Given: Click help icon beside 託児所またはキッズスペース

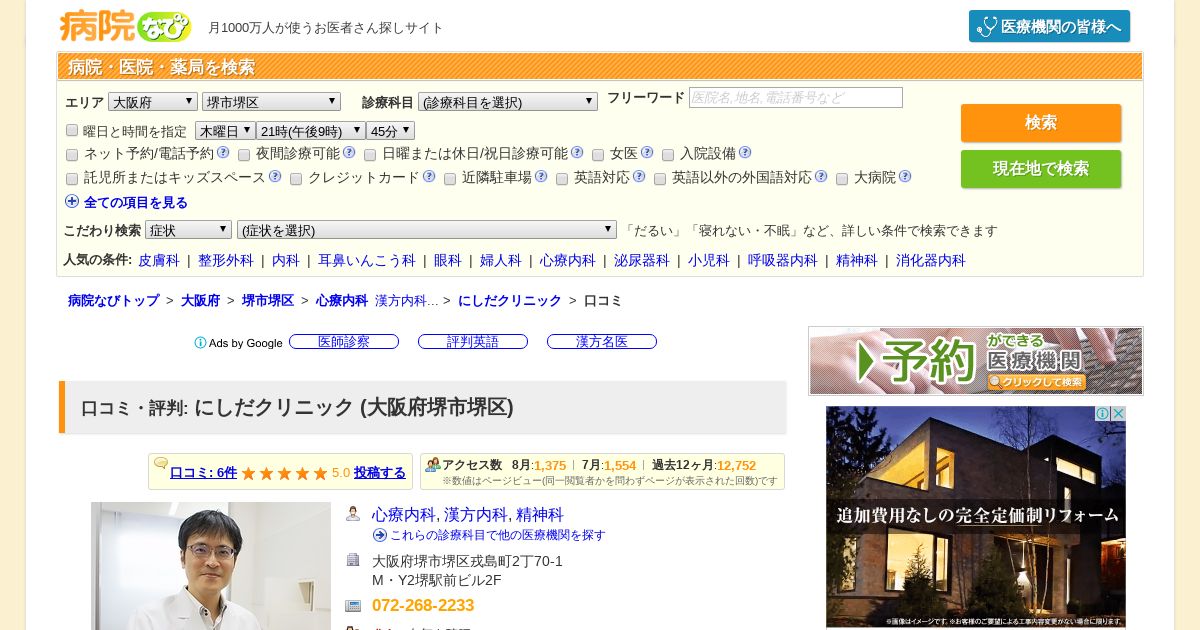Looking at the screenshot, I should (x=275, y=176).
